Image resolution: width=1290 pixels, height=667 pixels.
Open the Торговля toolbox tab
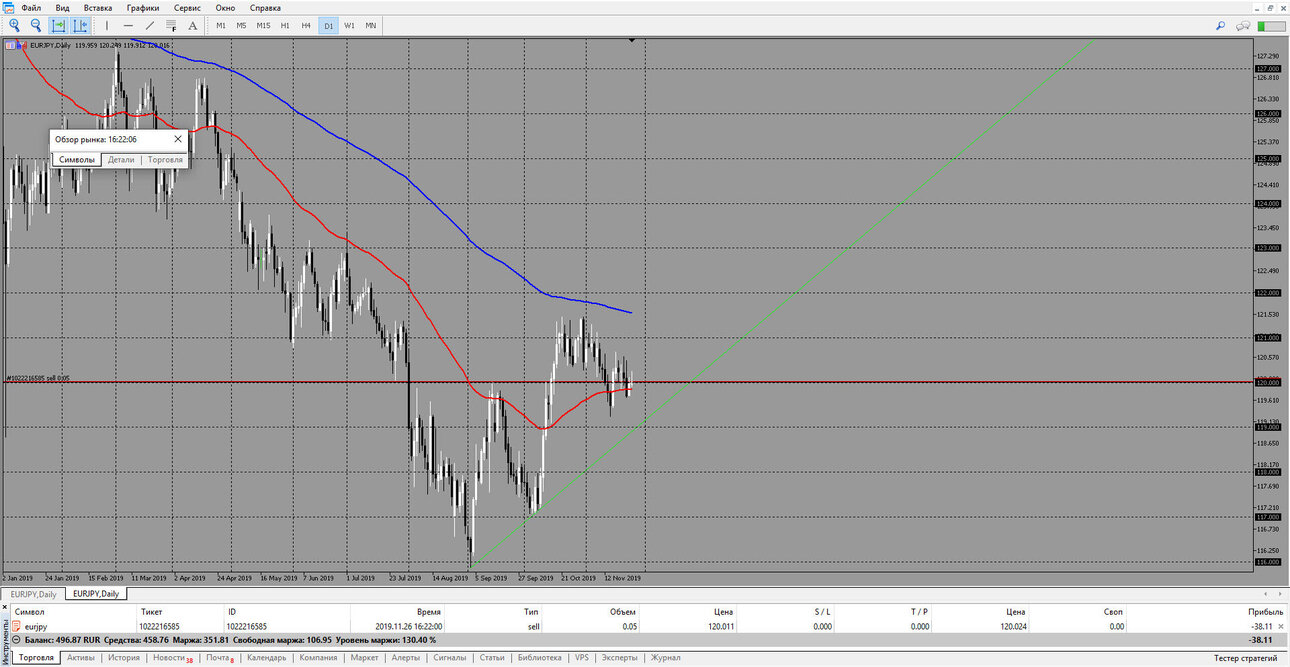(x=36, y=658)
